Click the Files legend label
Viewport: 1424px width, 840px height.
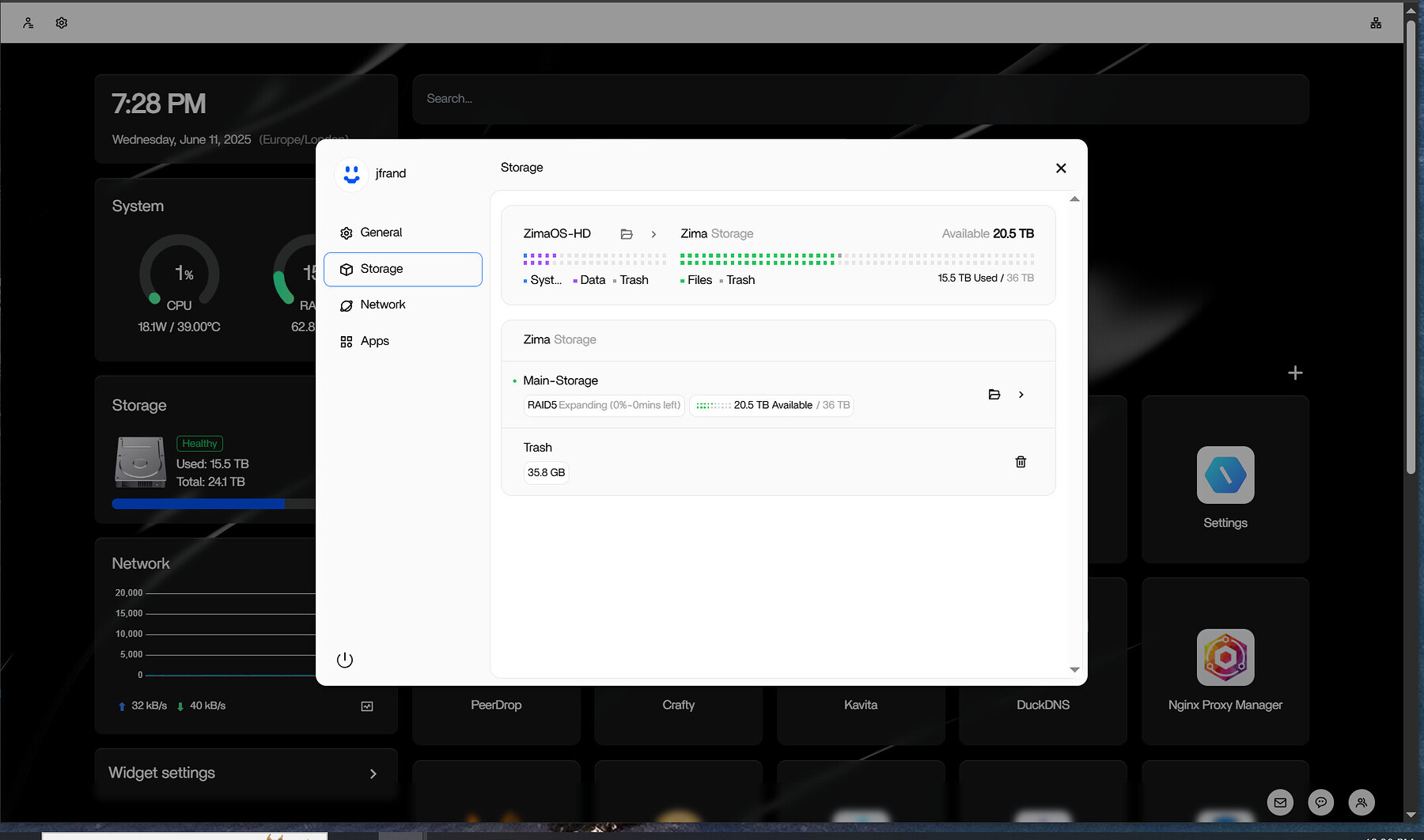coord(699,280)
